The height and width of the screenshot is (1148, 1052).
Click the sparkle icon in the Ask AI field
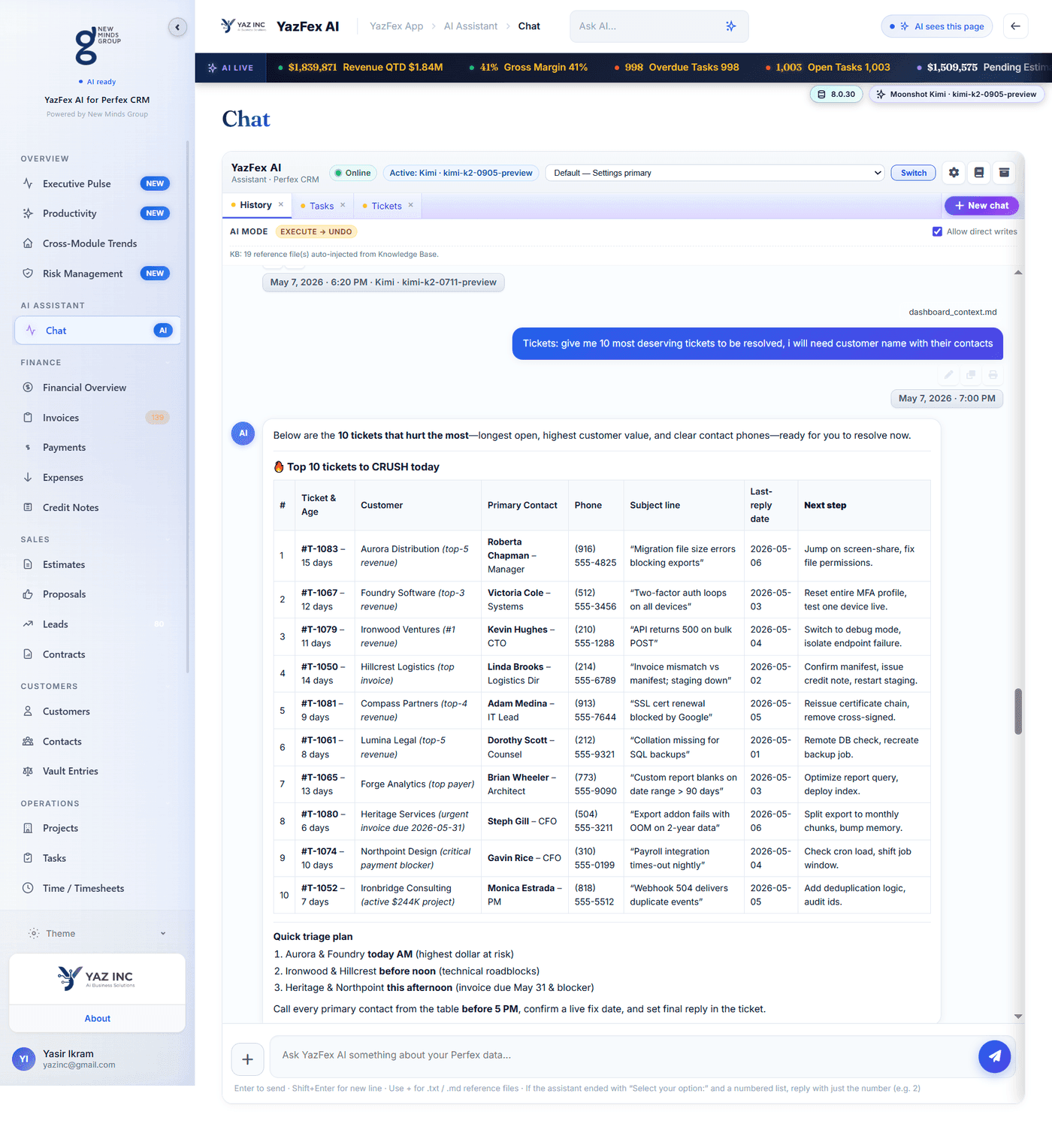click(x=730, y=26)
